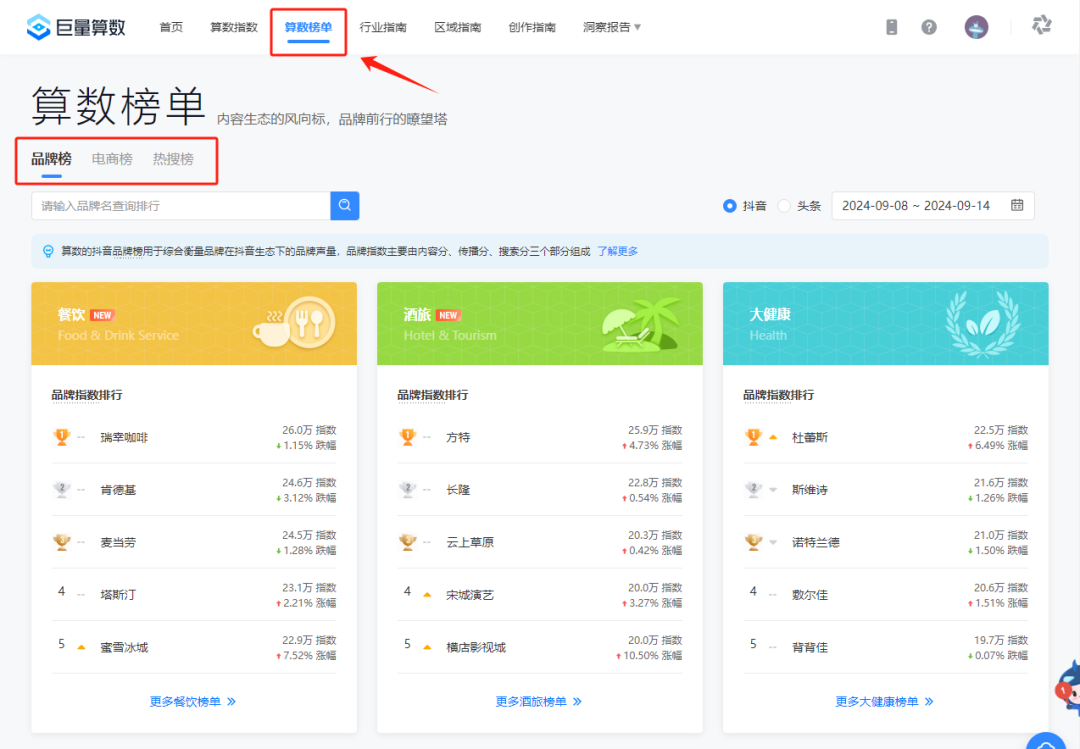Click the brand search input field
The height and width of the screenshot is (749, 1080).
180,205
